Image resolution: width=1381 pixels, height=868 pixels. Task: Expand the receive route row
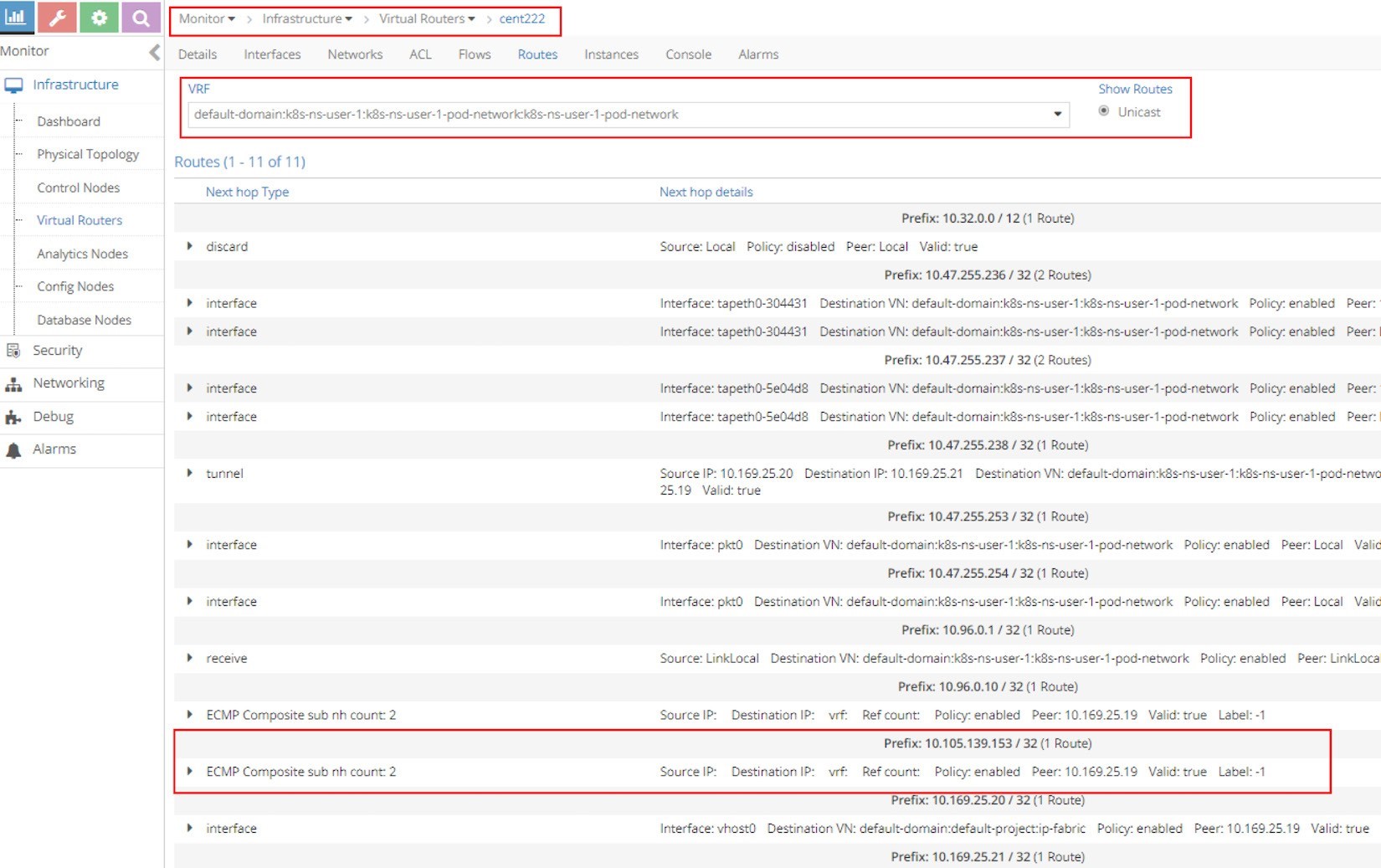[189, 658]
